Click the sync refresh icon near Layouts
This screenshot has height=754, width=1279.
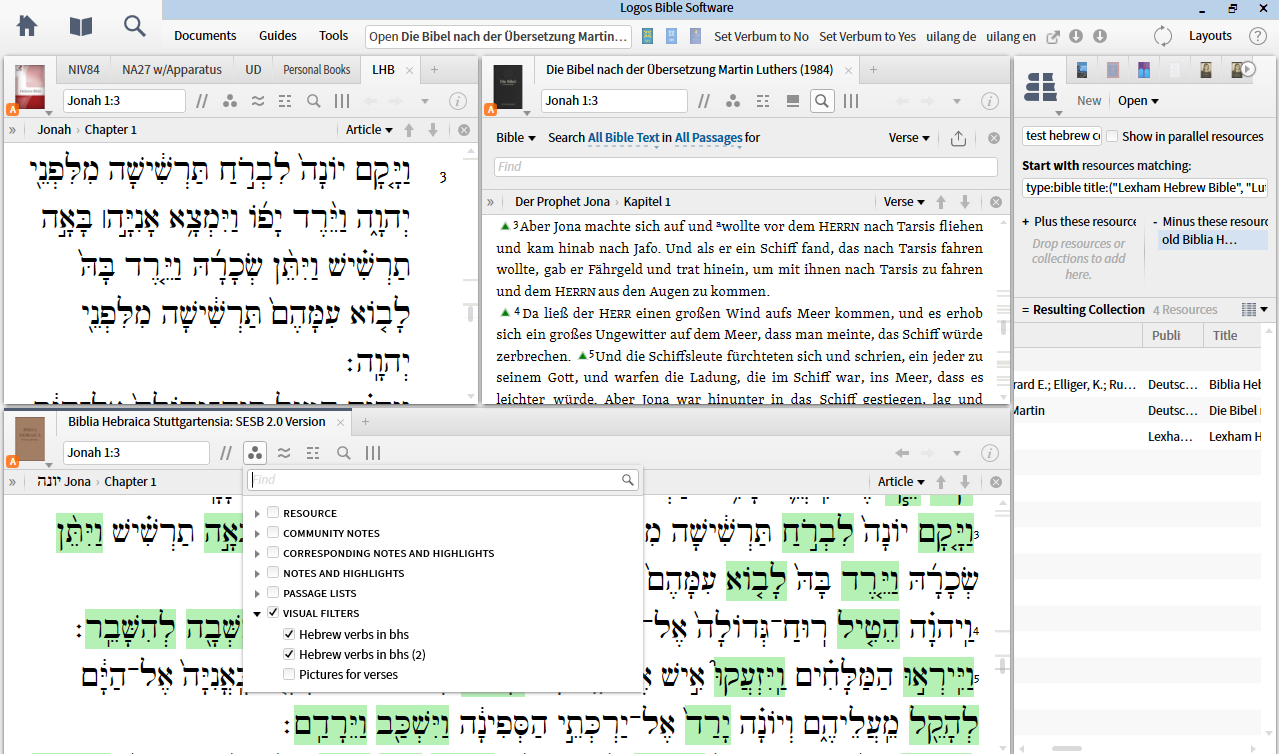coord(1163,36)
